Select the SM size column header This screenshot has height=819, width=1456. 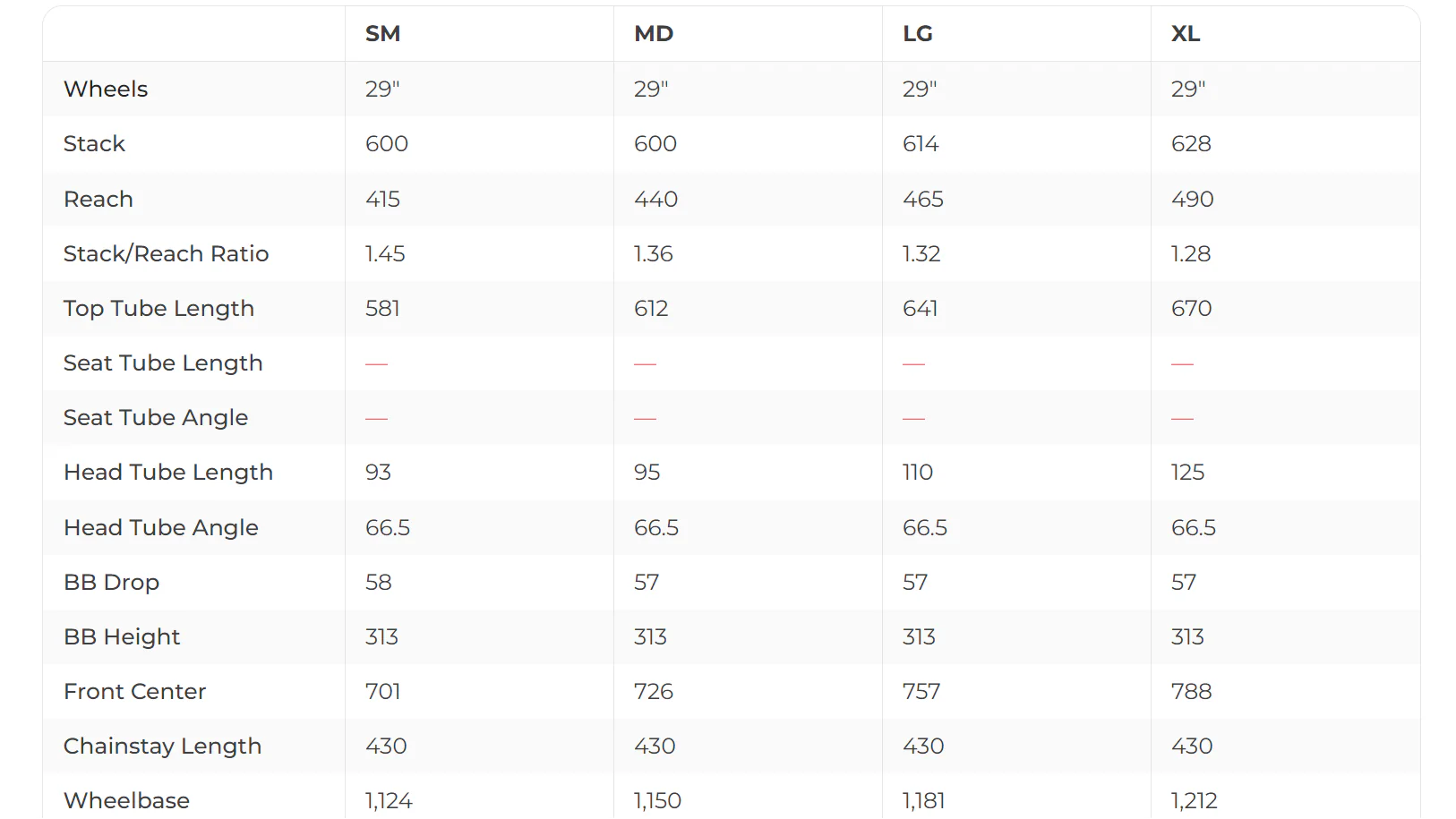[x=382, y=34]
